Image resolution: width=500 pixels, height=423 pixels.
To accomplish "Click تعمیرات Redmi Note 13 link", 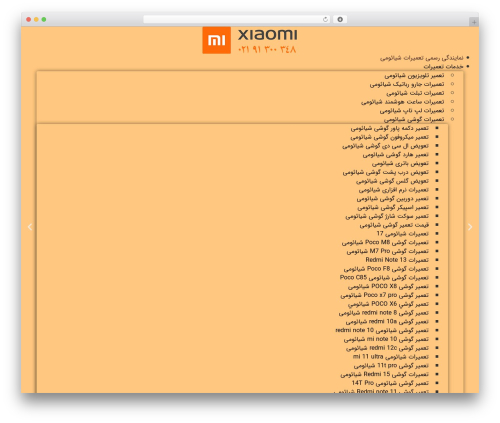I will pyautogui.click(x=397, y=260).
